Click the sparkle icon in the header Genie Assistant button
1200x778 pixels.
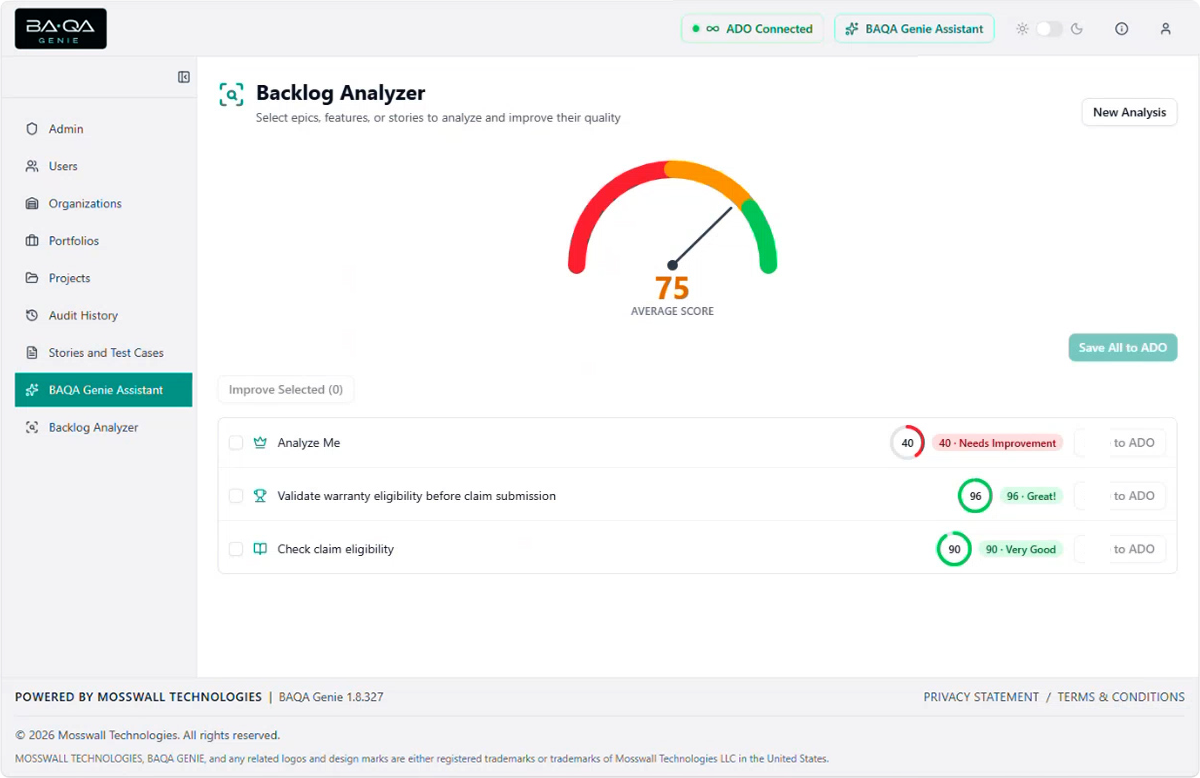pos(852,29)
